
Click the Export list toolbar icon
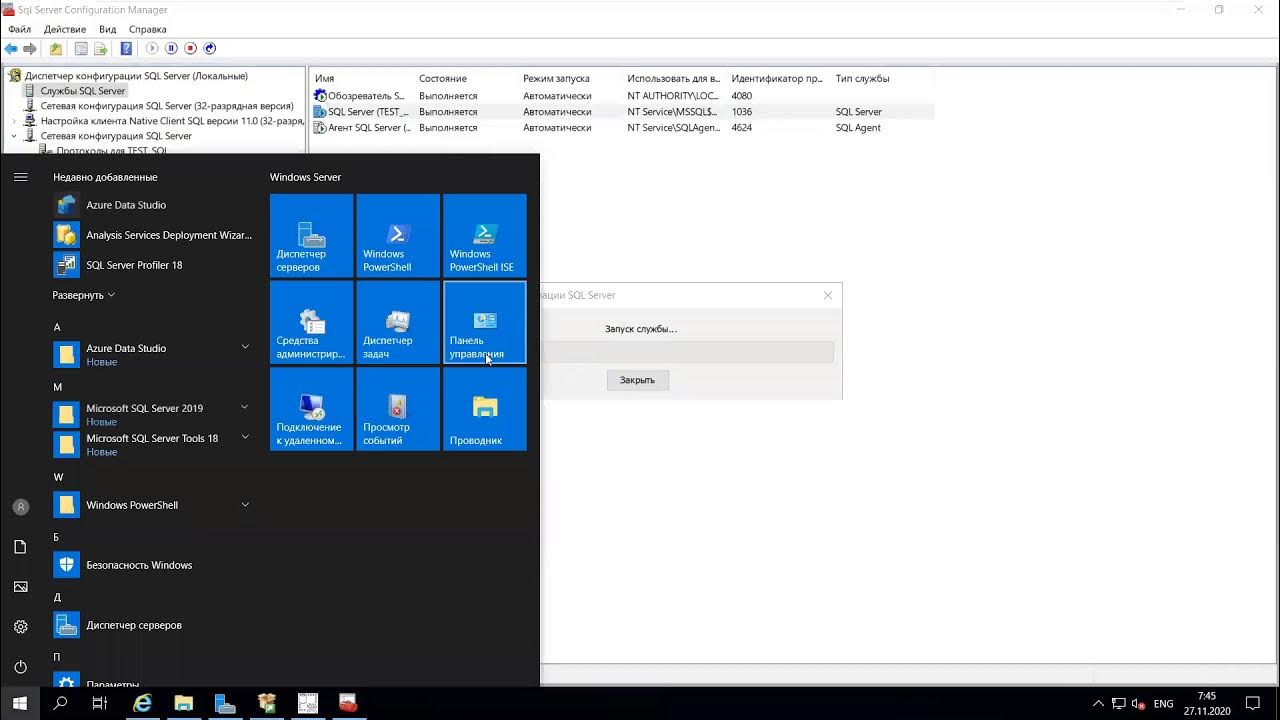pyautogui.click(x=100, y=48)
